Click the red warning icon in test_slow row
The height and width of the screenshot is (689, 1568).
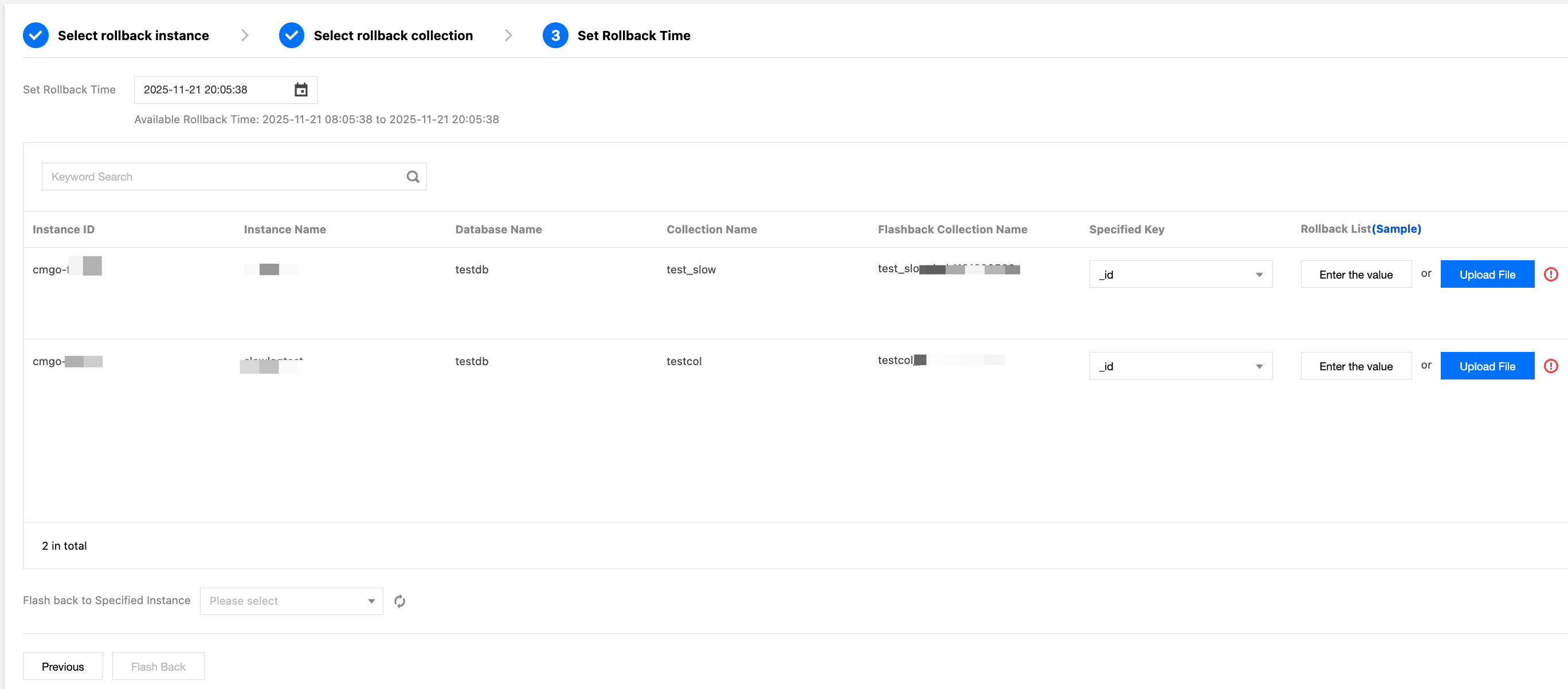click(1550, 275)
